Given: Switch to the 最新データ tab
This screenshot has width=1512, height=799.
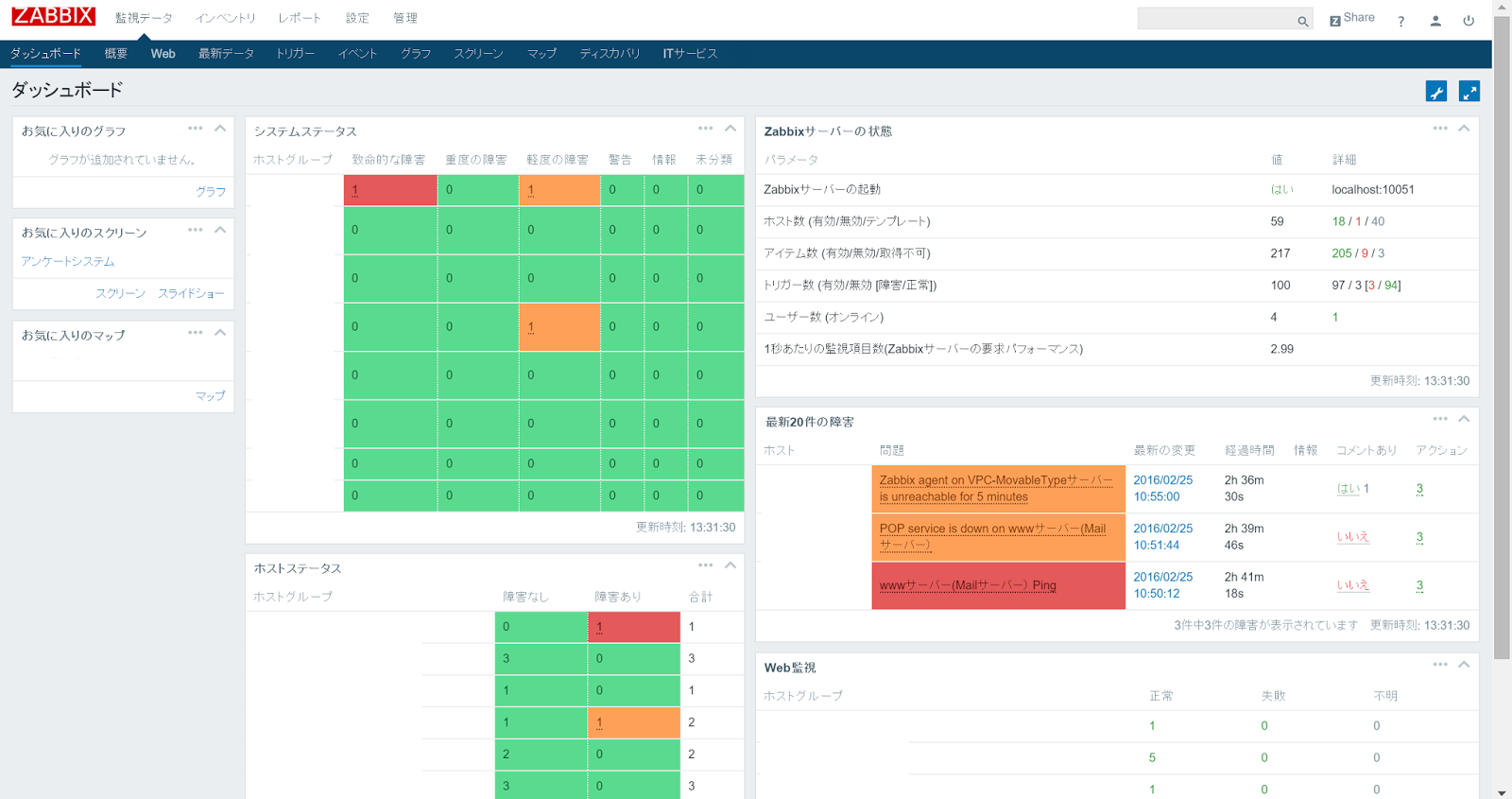Looking at the screenshot, I should pos(226,54).
